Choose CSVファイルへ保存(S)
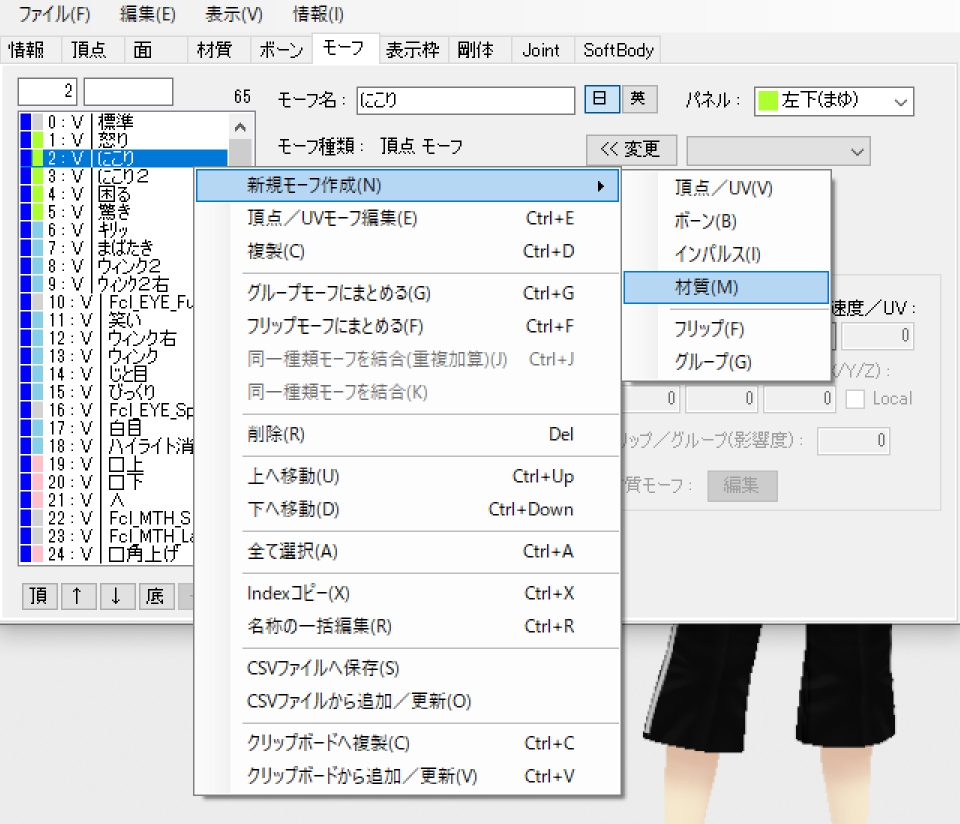 [x=407, y=668]
